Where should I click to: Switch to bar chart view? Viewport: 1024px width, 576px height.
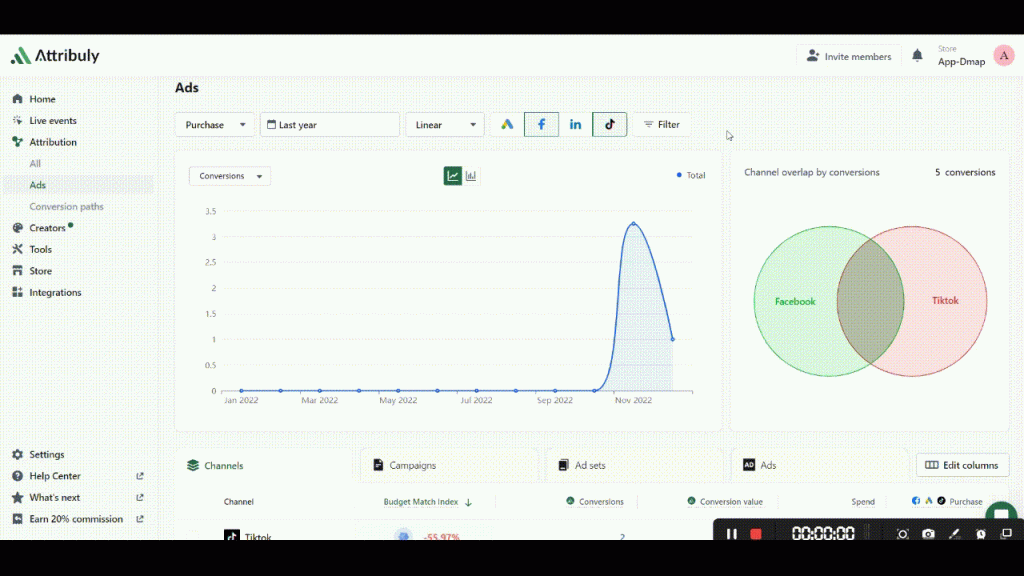(471, 176)
